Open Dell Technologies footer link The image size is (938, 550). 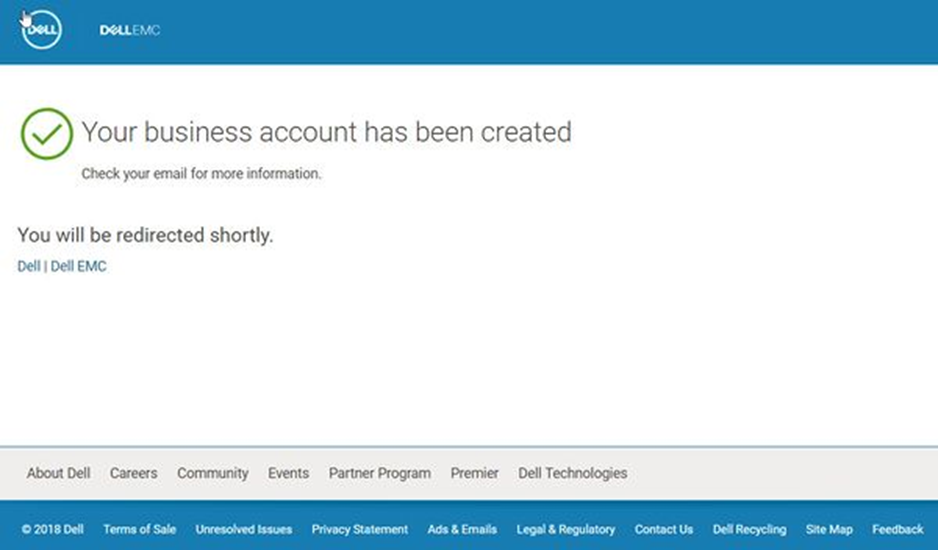572,473
